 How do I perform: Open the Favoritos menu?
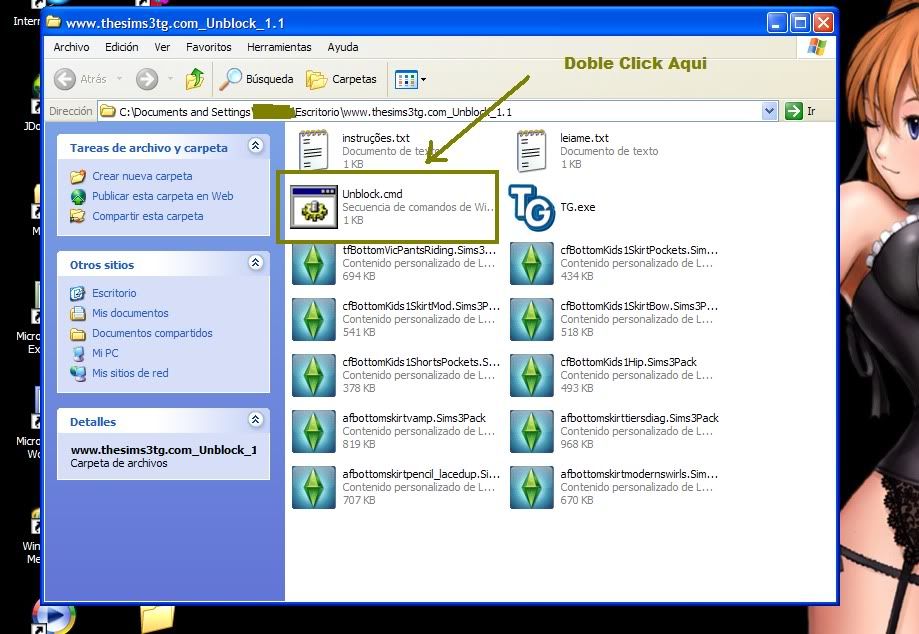(x=209, y=47)
